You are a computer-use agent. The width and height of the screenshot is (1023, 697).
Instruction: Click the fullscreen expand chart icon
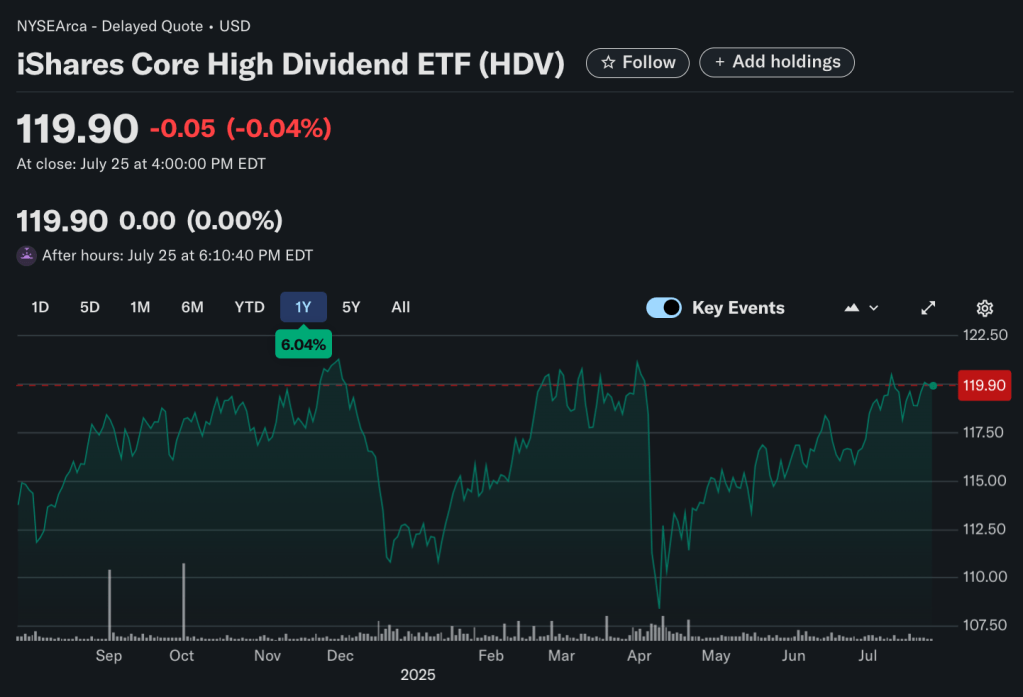927,308
